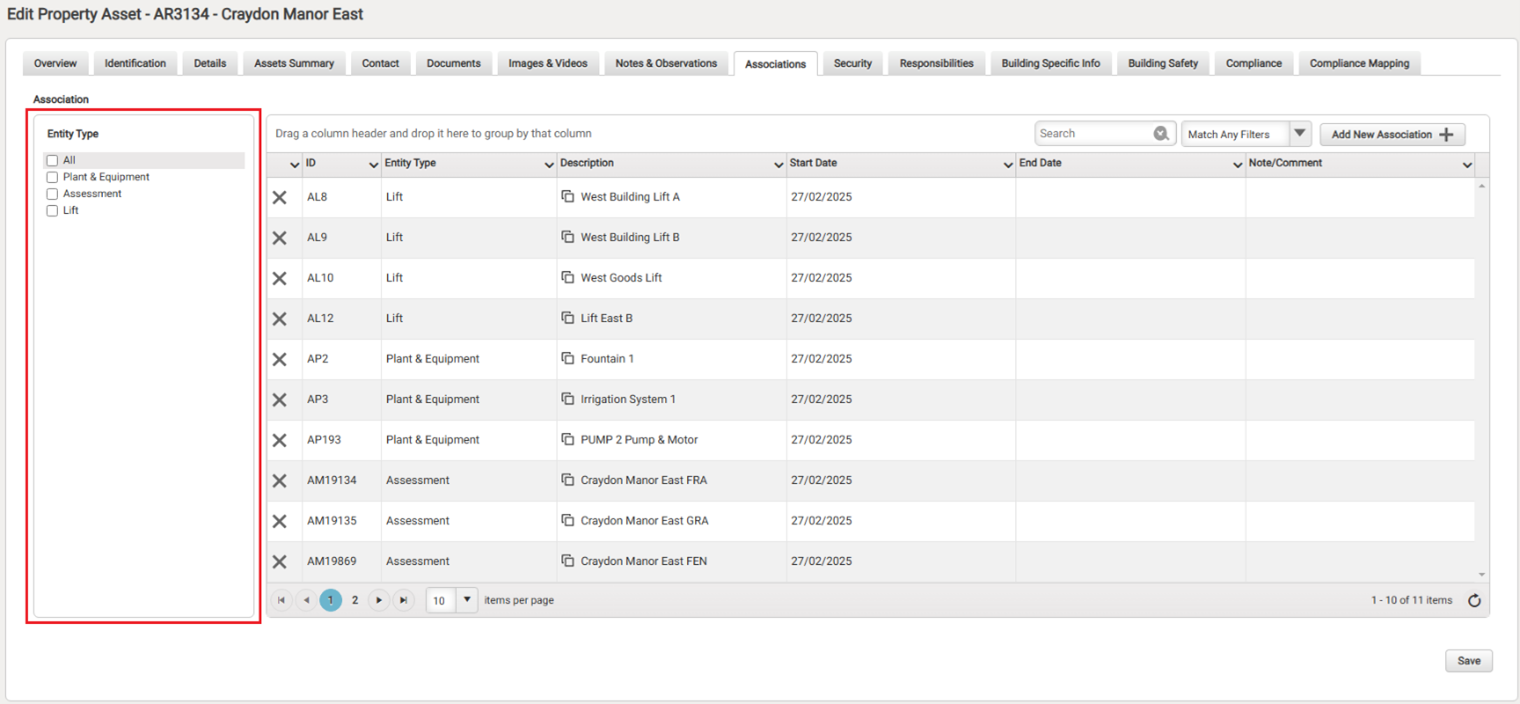Screen dimensions: 1520x704
Task: Remove the AL8 West Building Lift A association
Action: coord(280,197)
